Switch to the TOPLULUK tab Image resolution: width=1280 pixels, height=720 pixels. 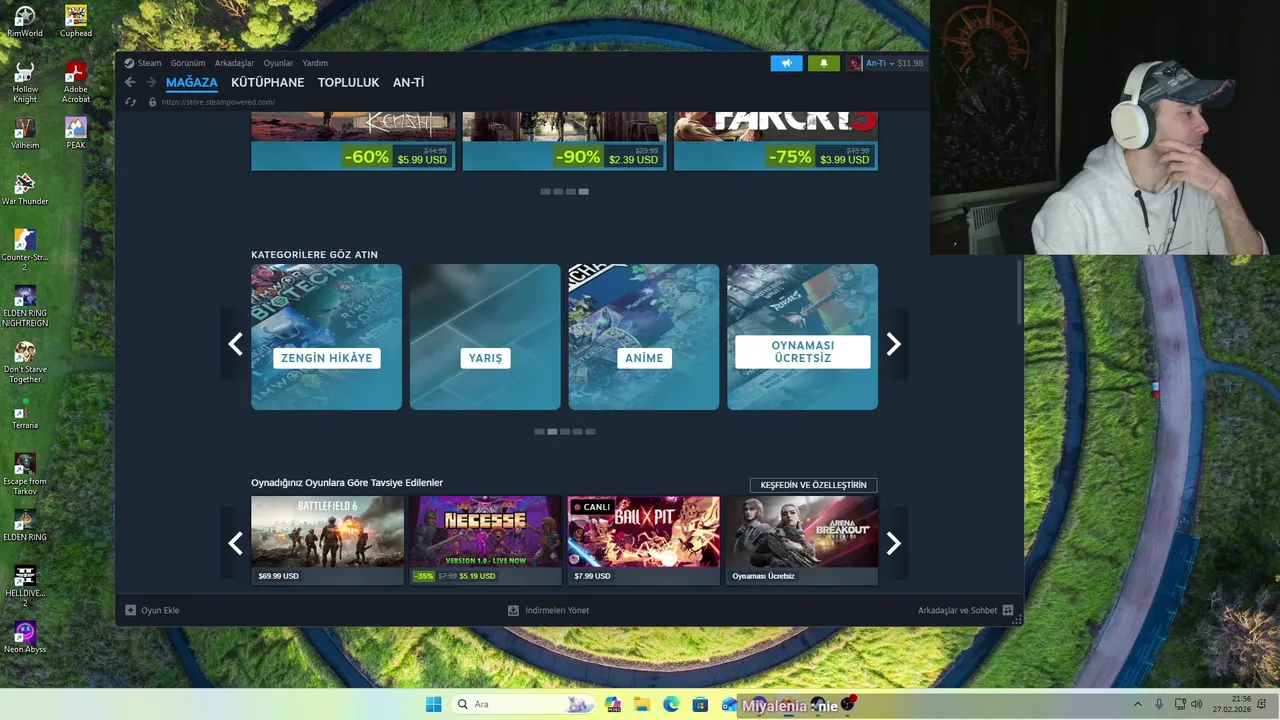[348, 83]
